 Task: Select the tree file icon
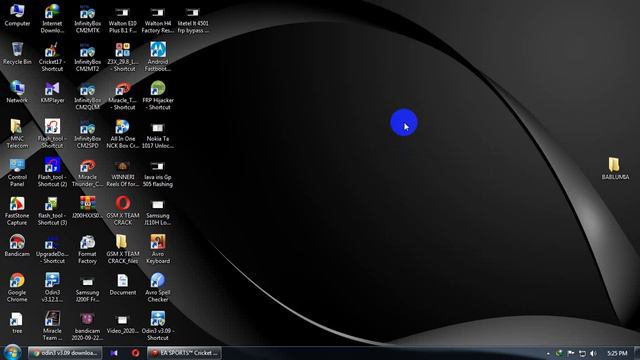pos(17,322)
